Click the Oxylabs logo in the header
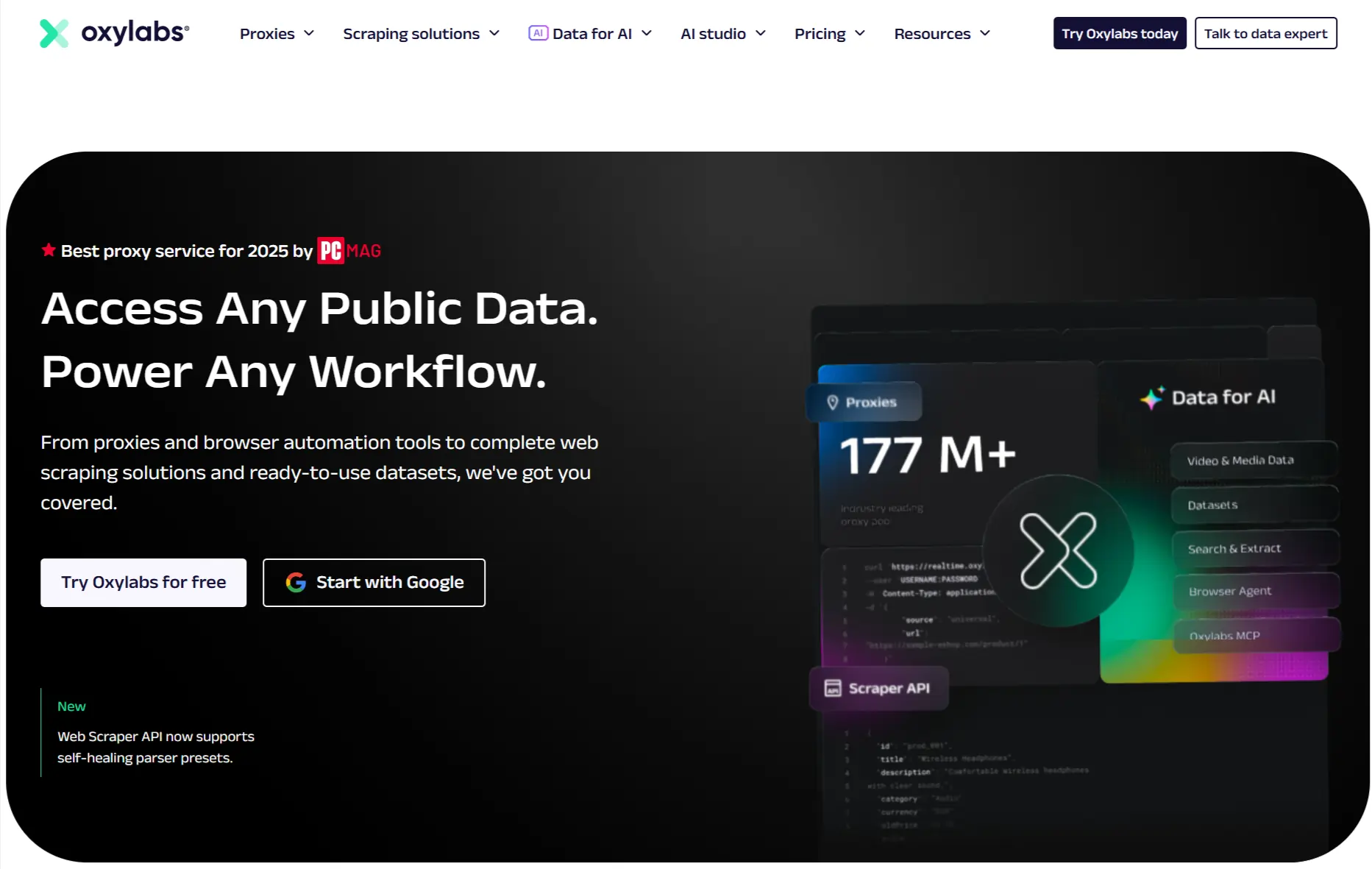 pos(113,32)
